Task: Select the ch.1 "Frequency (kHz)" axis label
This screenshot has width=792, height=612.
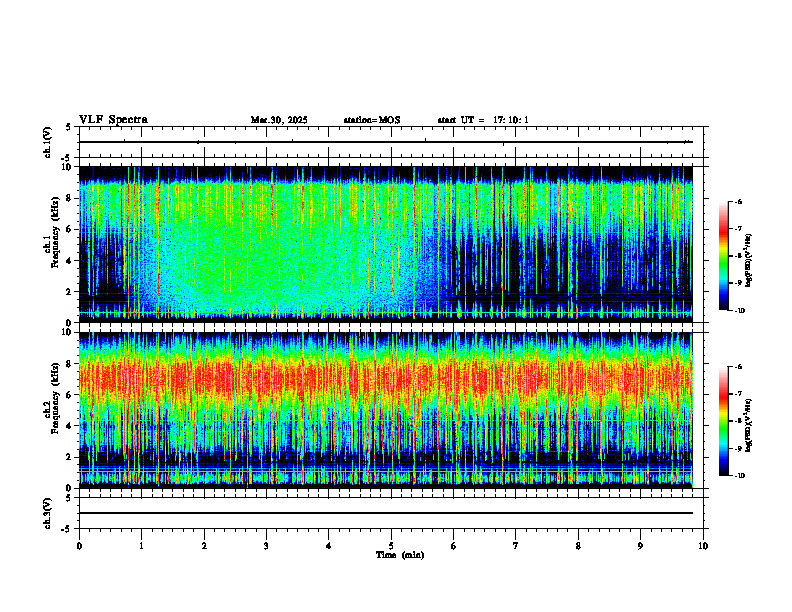Action: tap(53, 232)
